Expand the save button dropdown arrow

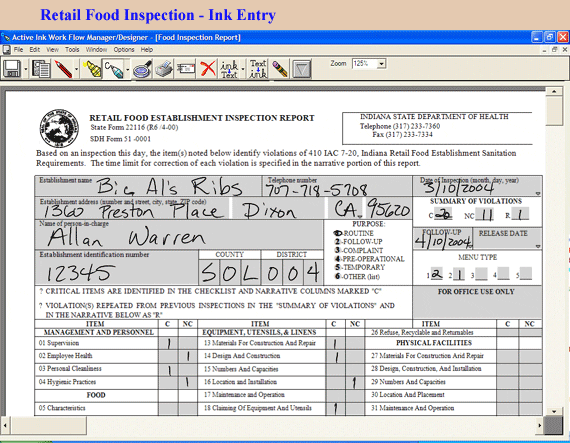coord(25,69)
